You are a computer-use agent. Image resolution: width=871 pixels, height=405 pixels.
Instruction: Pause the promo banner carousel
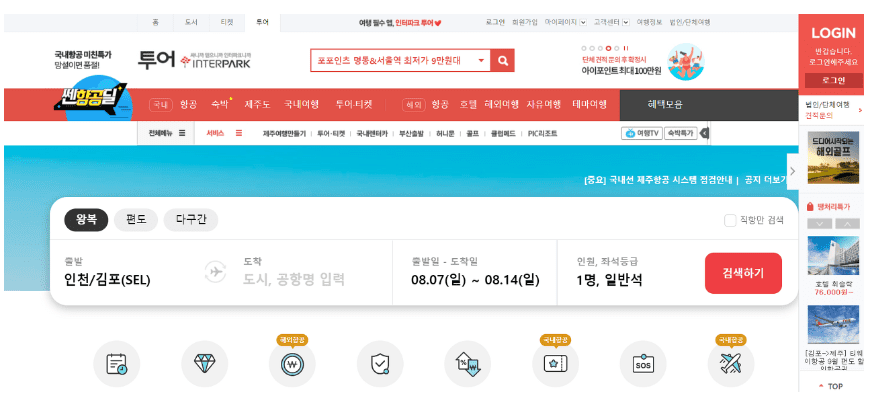click(626, 48)
